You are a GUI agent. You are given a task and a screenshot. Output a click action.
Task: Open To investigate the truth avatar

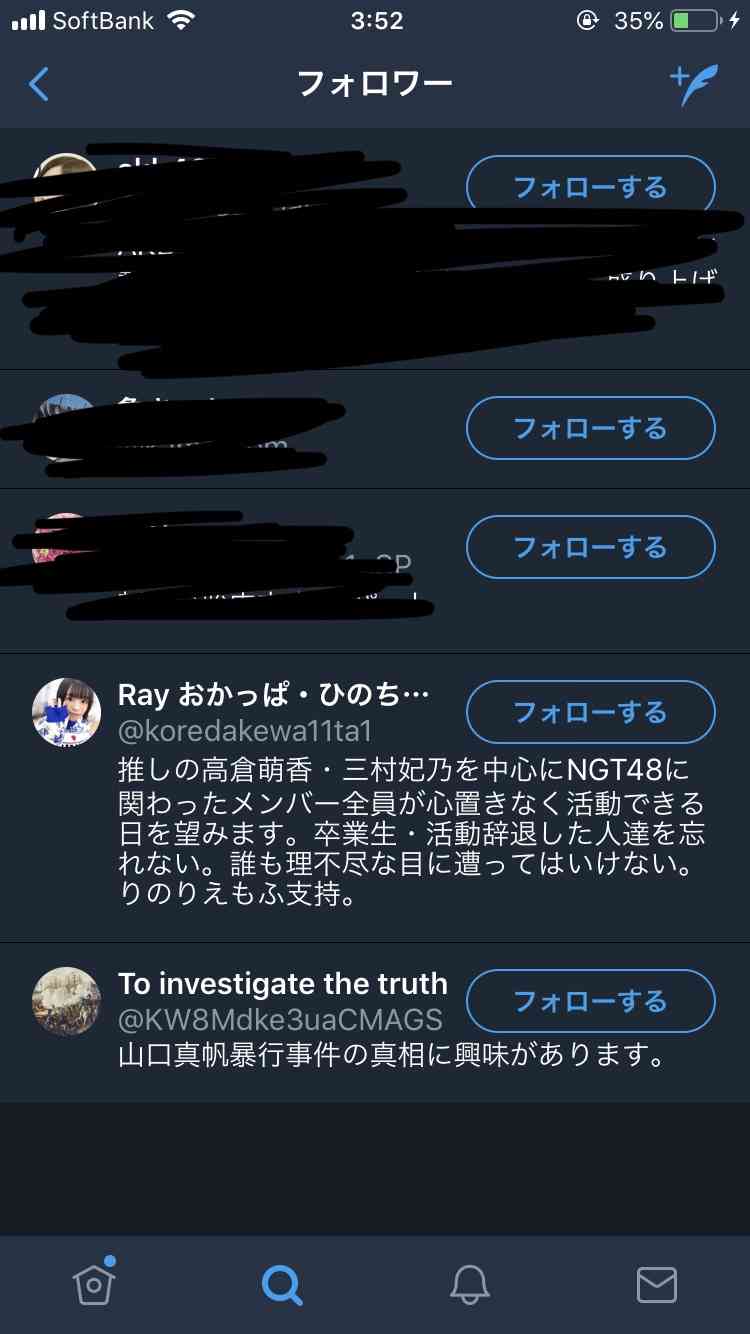tap(67, 1000)
